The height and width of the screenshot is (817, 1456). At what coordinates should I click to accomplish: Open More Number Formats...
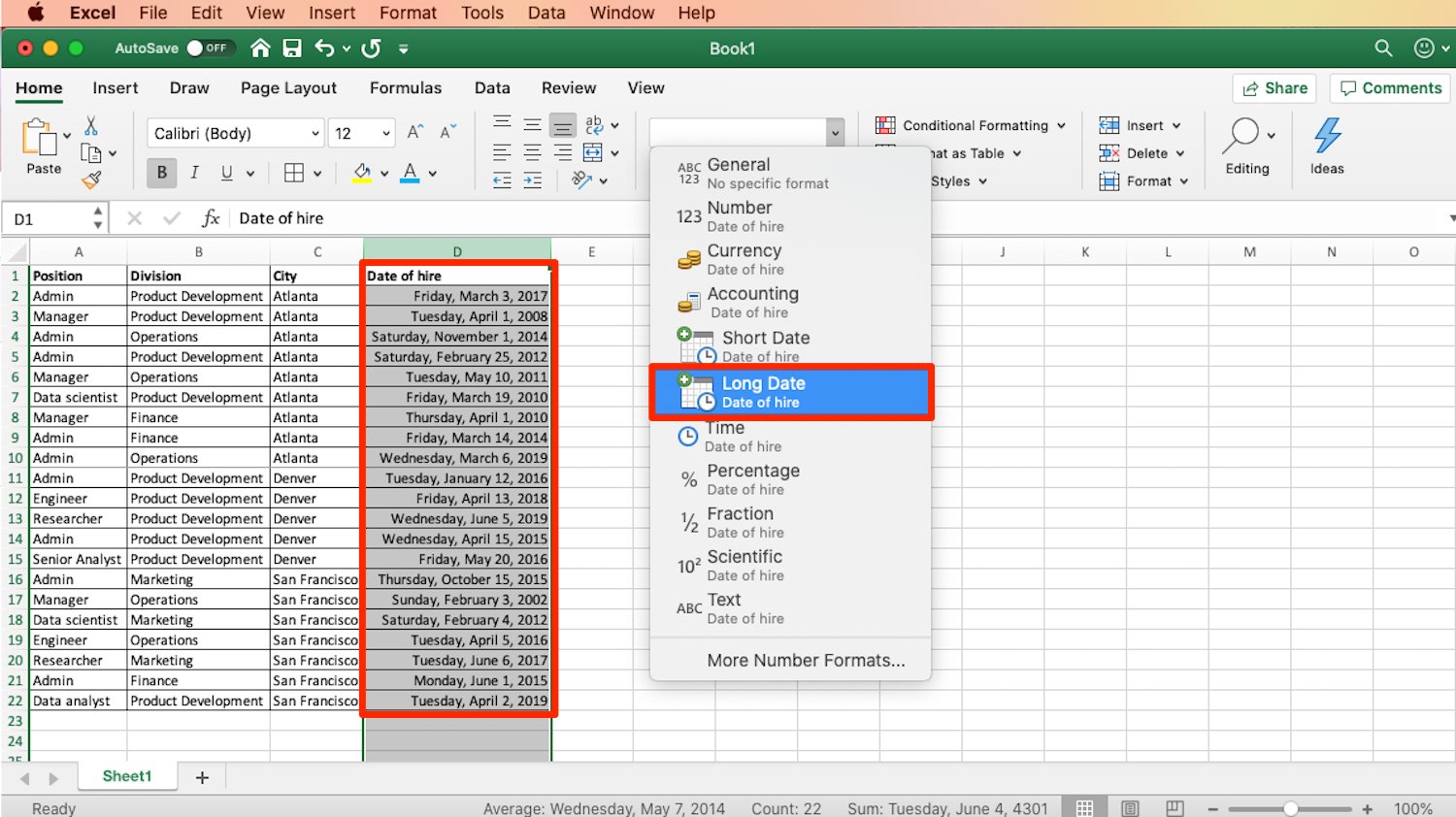pos(806,661)
